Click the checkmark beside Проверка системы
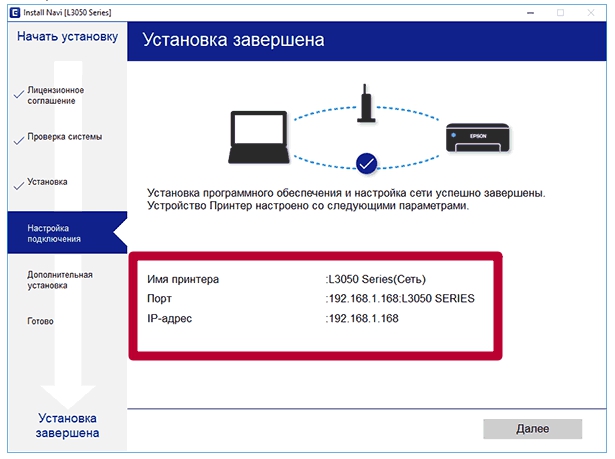 (x=18, y=140)
